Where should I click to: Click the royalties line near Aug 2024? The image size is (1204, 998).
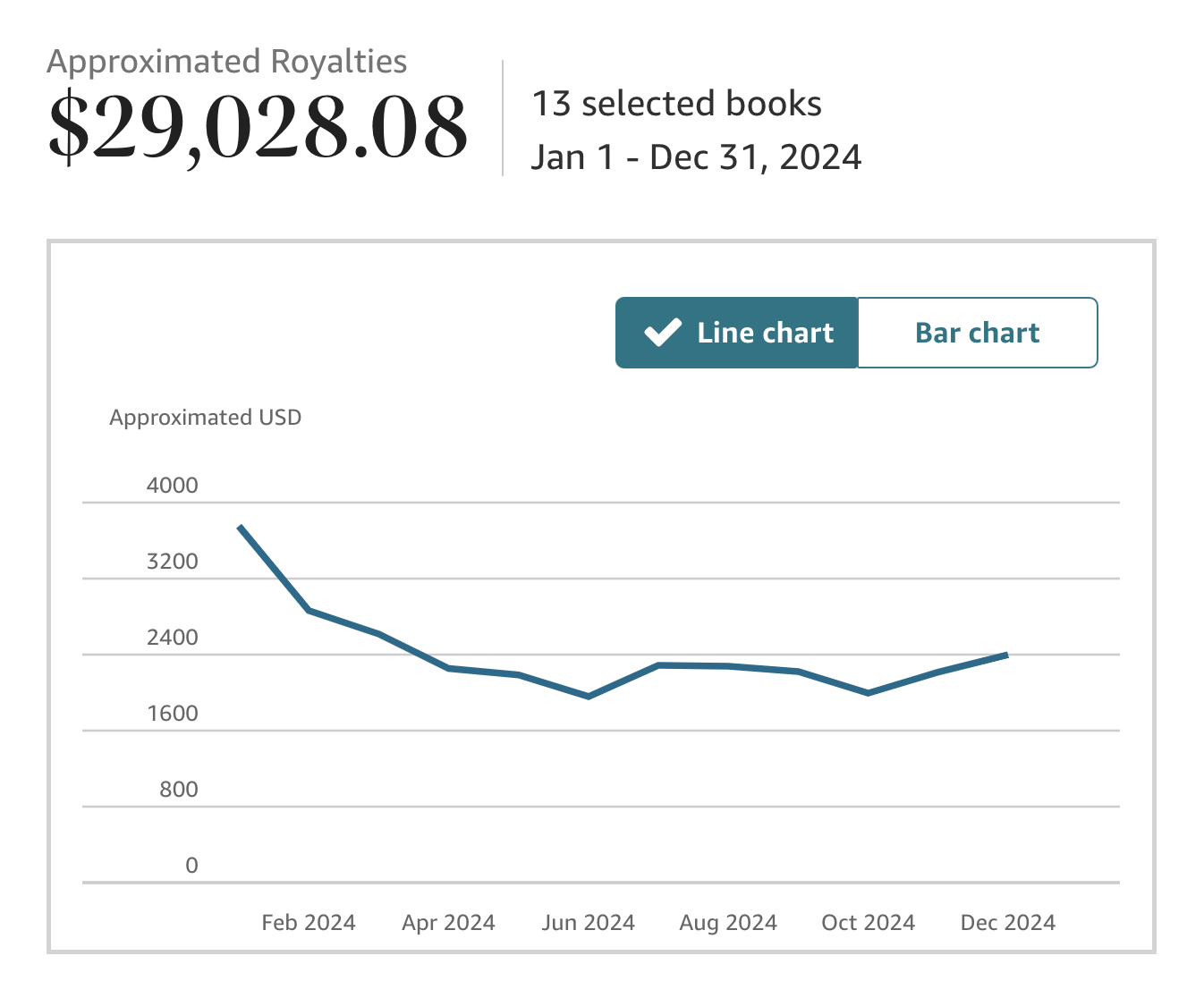tap(728, 665)
